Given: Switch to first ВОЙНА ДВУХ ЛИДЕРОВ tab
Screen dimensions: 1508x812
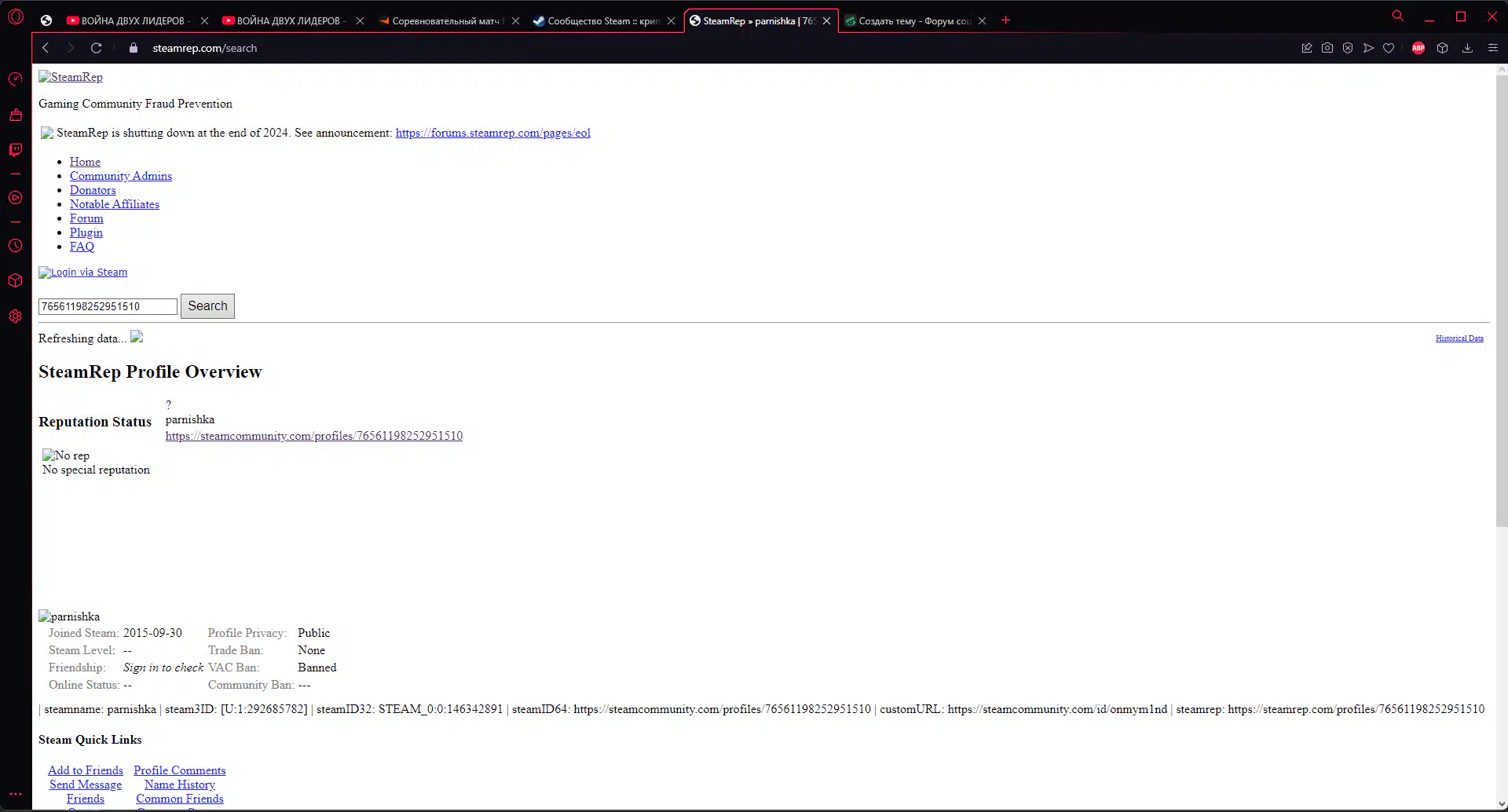Looking at the screenshot, I should click(135, 20).
